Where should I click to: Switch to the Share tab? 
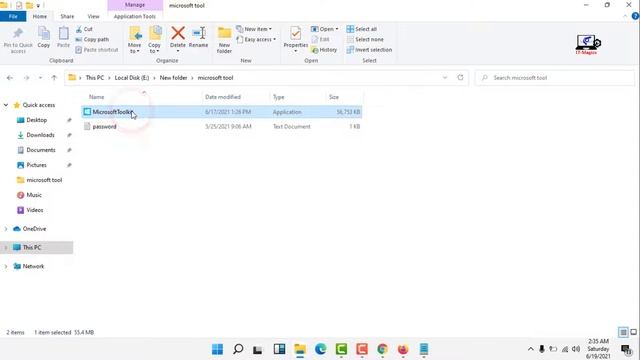pos(67,16)
